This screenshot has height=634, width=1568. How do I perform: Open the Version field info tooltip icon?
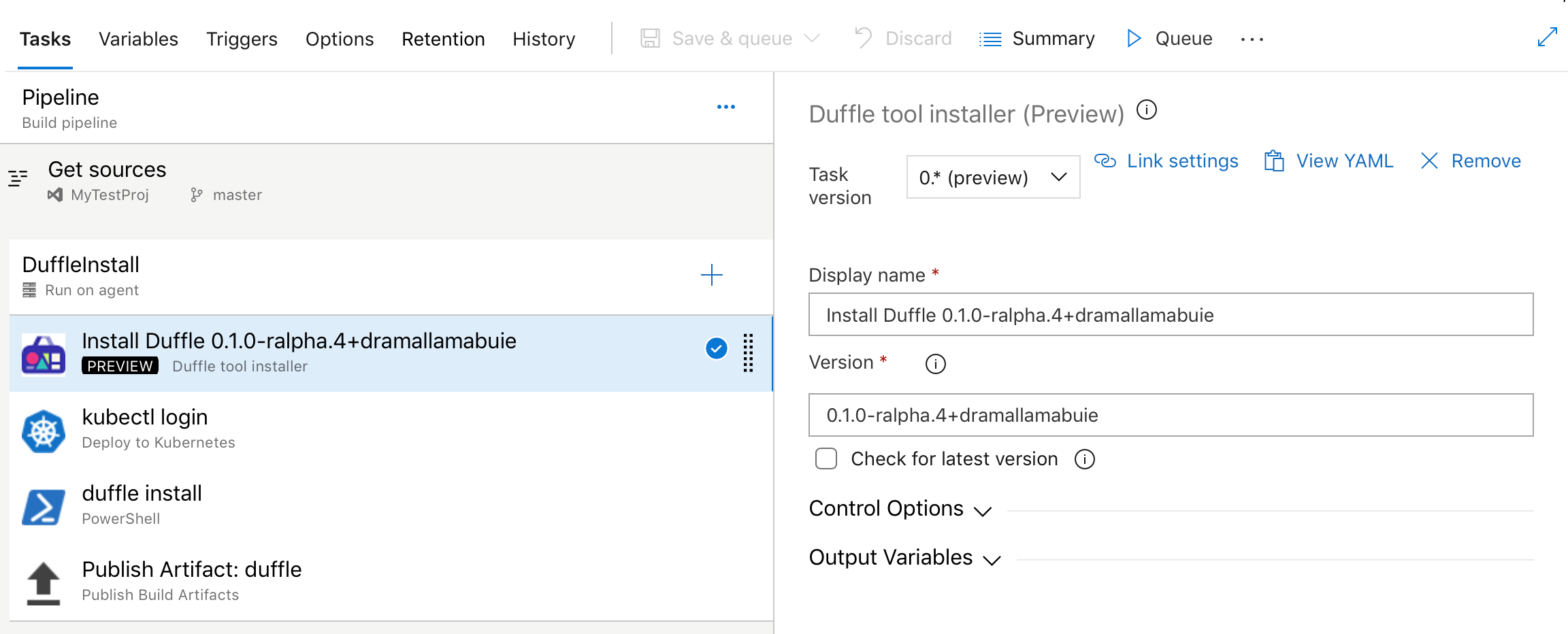point(935,363)
